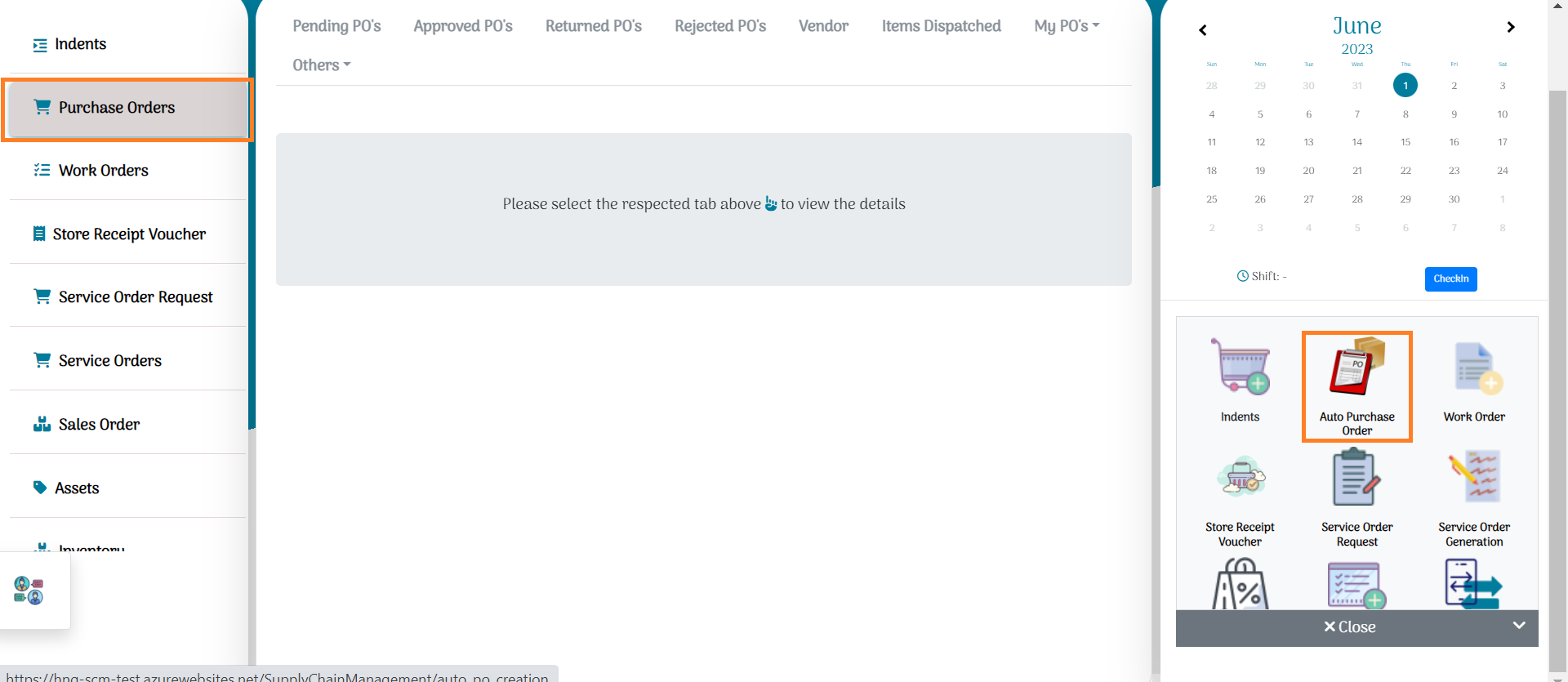The image size is (1568, 682).
Task: Switch to the Vendor tab
Action: pos(823,26)
